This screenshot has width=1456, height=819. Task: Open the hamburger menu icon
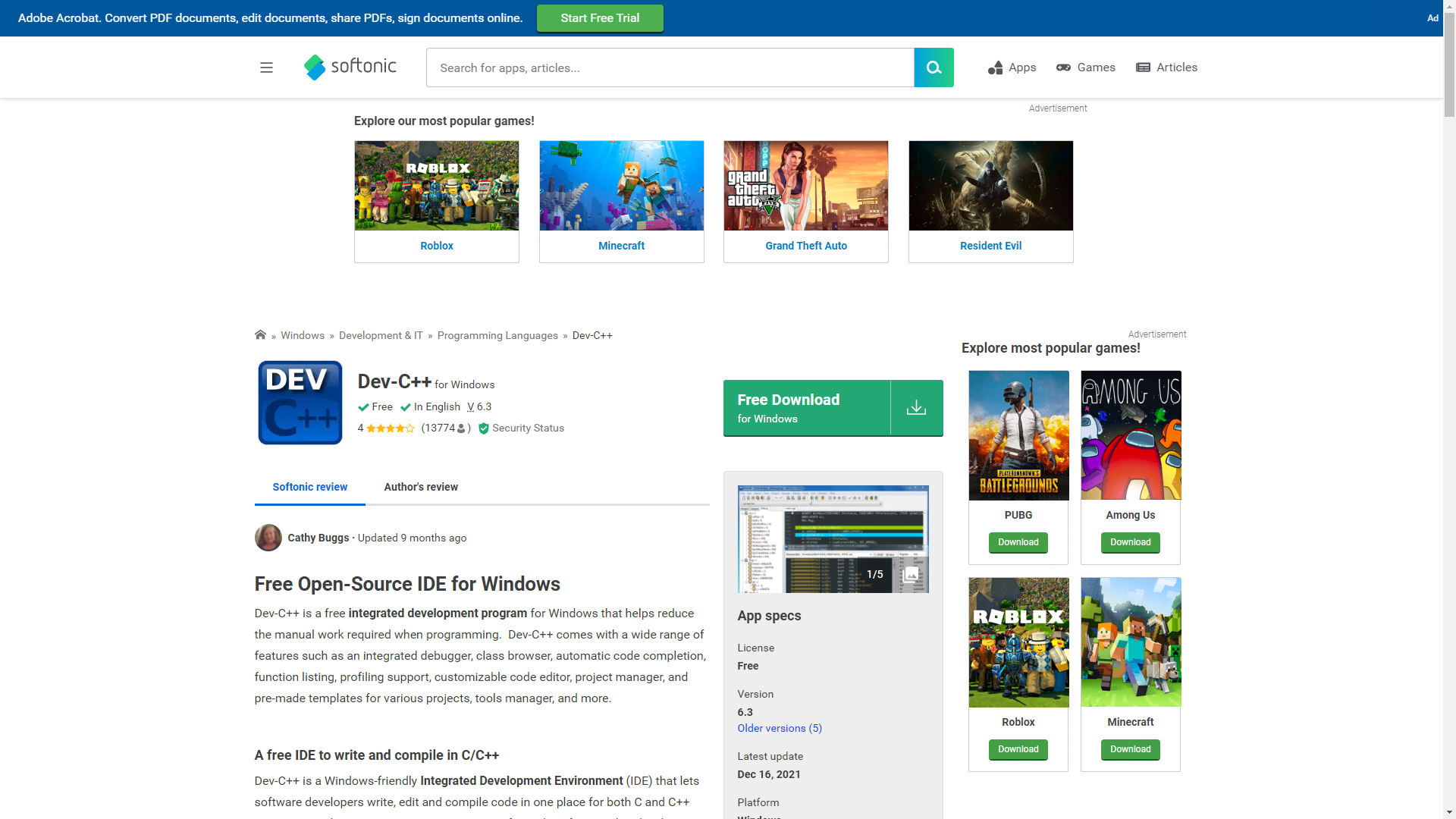tap(266, 67)
